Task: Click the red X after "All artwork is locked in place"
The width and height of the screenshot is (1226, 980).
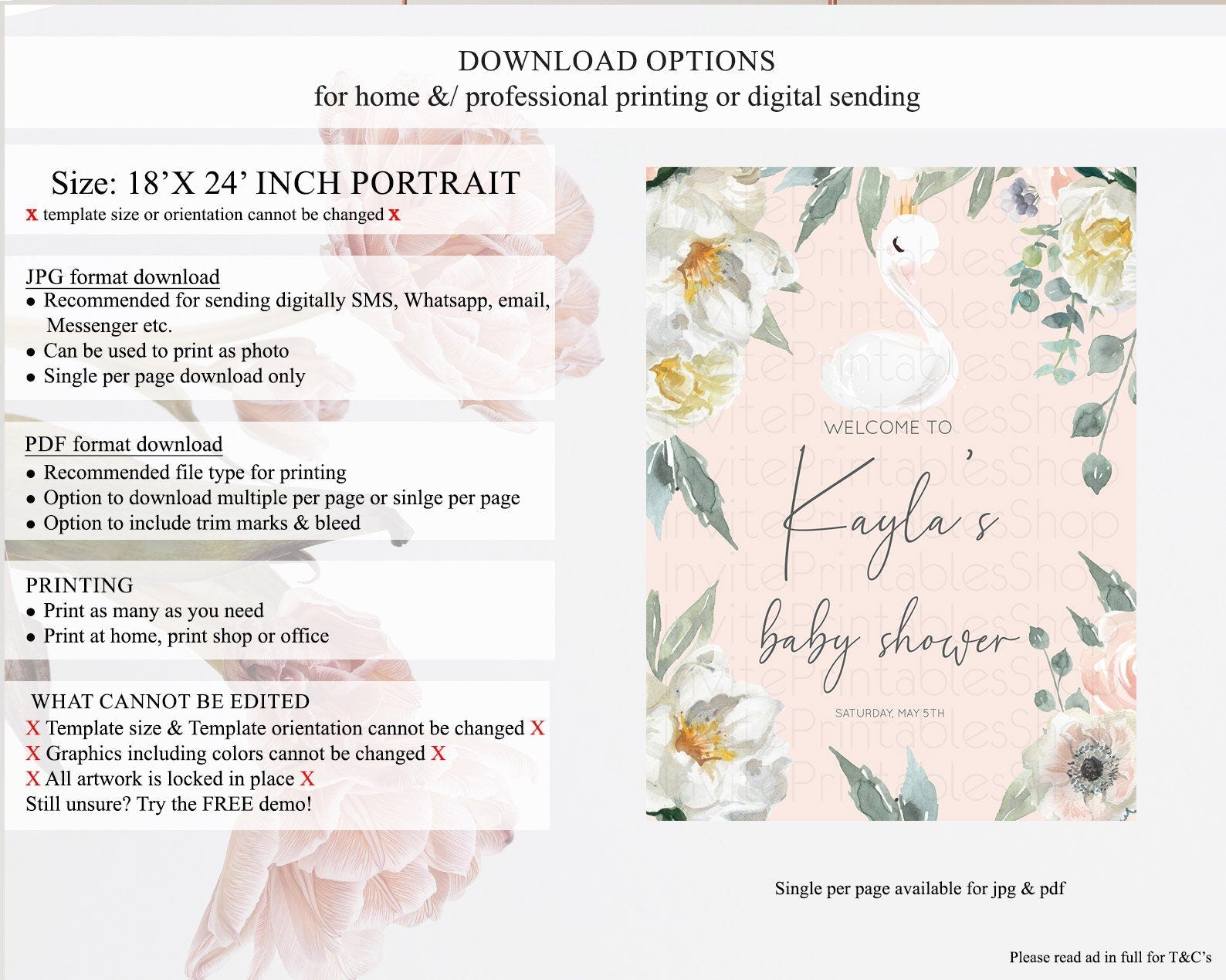Action: pos(307,779)
